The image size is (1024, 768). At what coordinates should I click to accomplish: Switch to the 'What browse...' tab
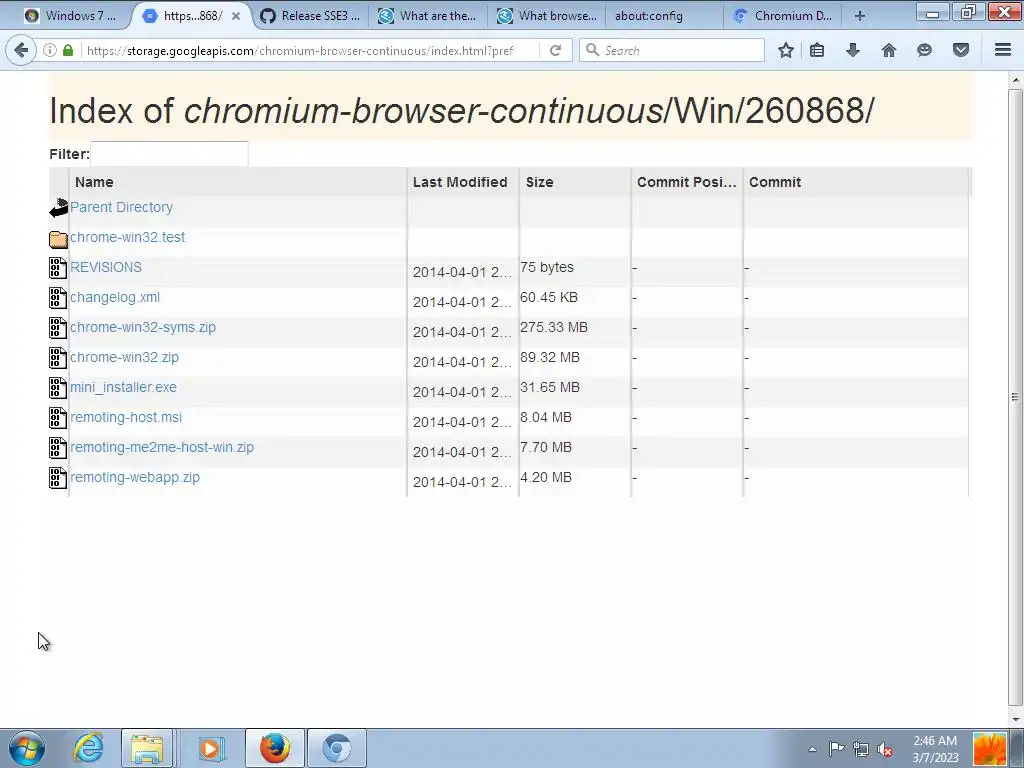tap(547, 16)
